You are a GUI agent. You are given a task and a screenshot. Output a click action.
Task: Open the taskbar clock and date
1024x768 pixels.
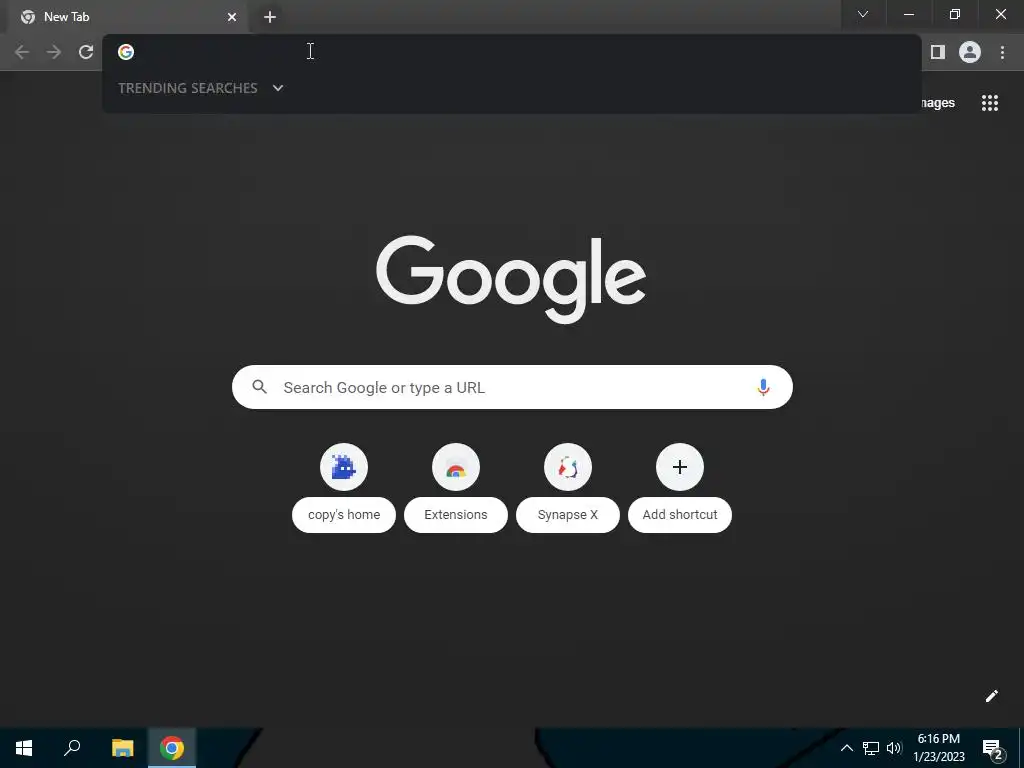[x=938, y=748]
